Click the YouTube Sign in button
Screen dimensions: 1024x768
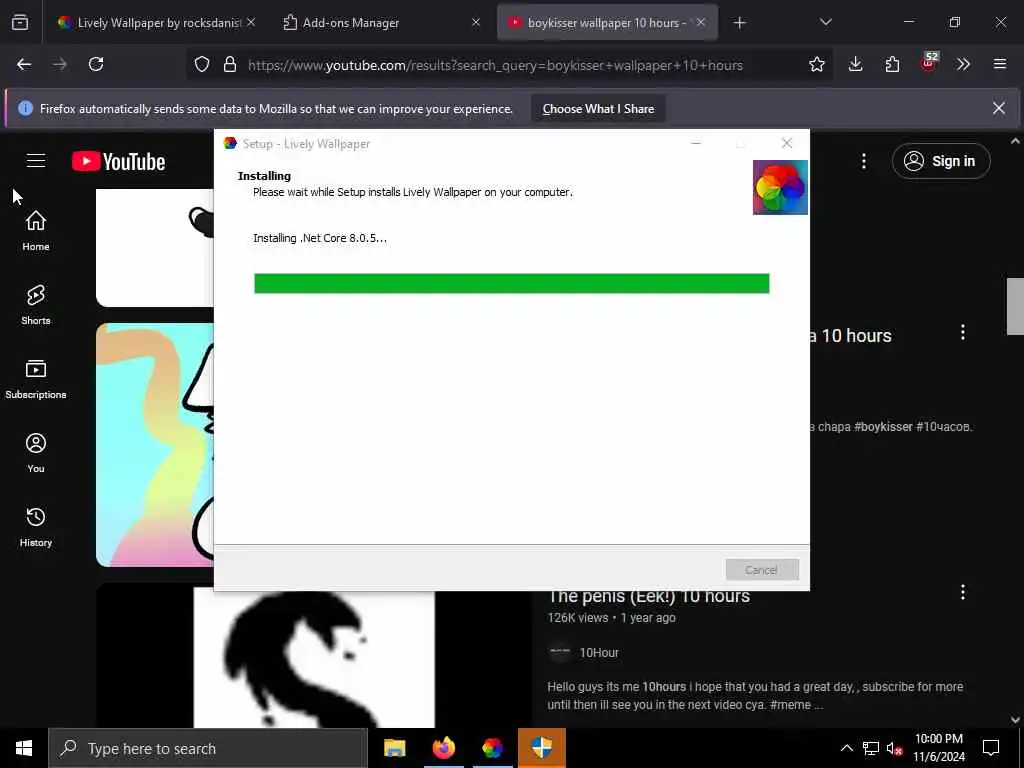(x=941, y=161)
